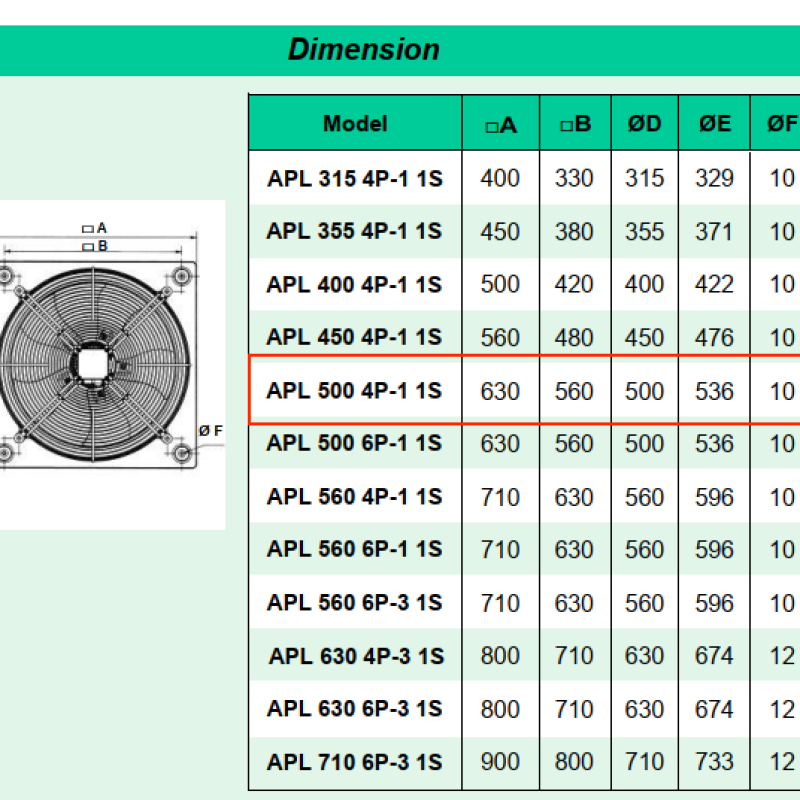Click □A value 560 in APL 450 row

[500, 338]
